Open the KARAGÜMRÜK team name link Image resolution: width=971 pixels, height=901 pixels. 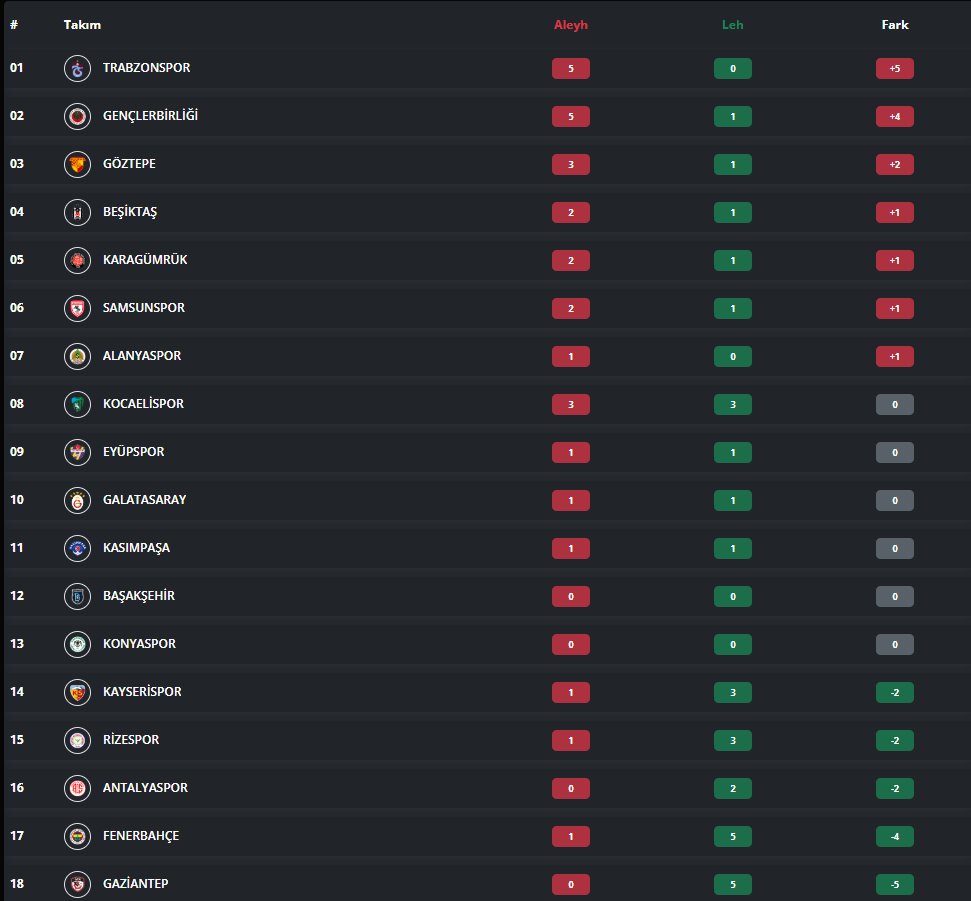pos(145,259)
